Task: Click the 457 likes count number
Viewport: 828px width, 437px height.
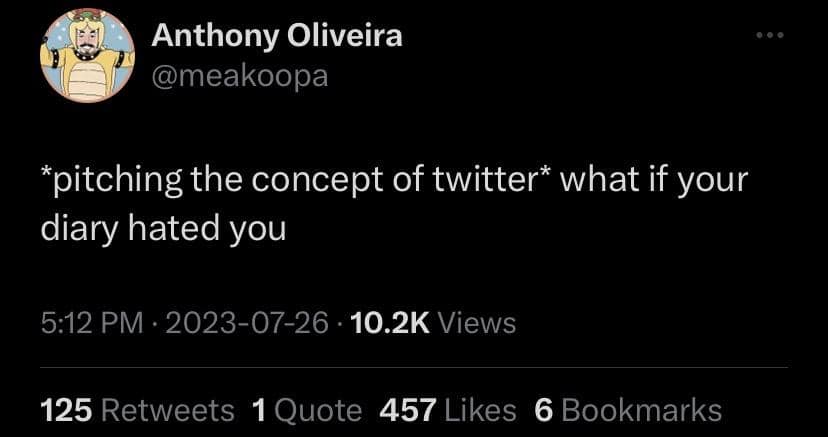Action: click(x=408, y=409)
